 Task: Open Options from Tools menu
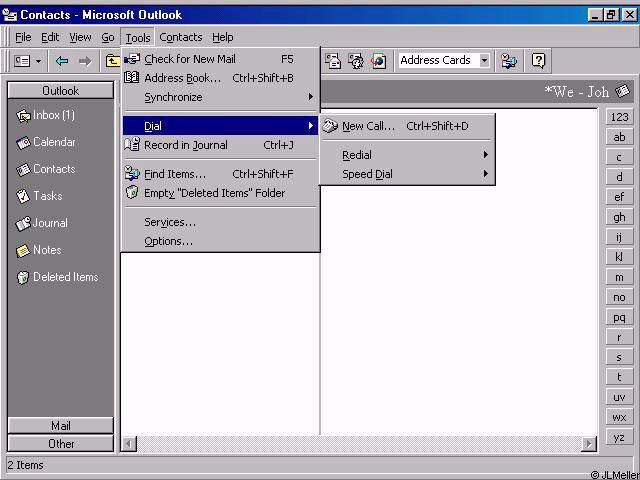pyautogui.click(x=220, y=241)
